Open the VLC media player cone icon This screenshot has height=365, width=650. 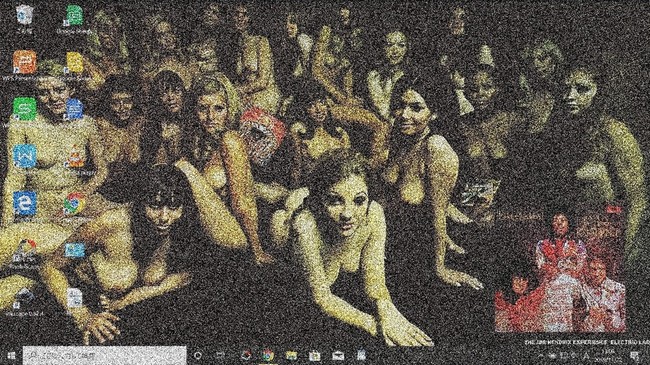pos(75,157)
